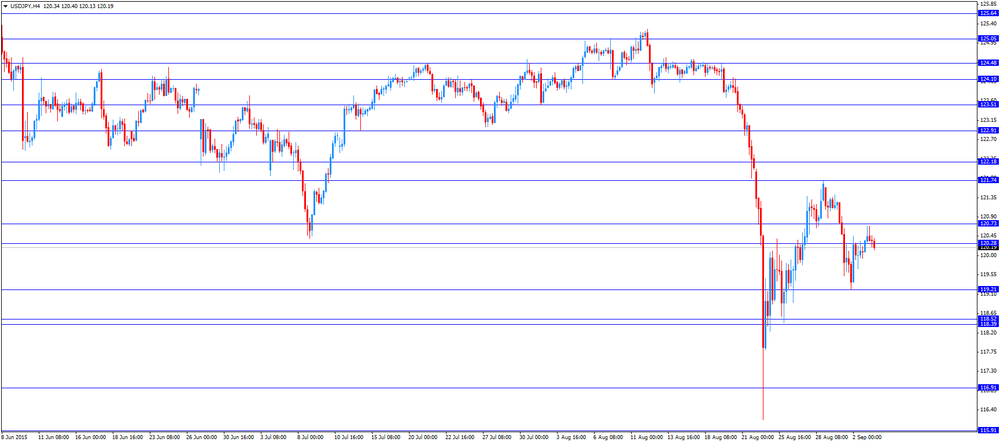Select the 124.10 horizontal line price label

[989, 79]
